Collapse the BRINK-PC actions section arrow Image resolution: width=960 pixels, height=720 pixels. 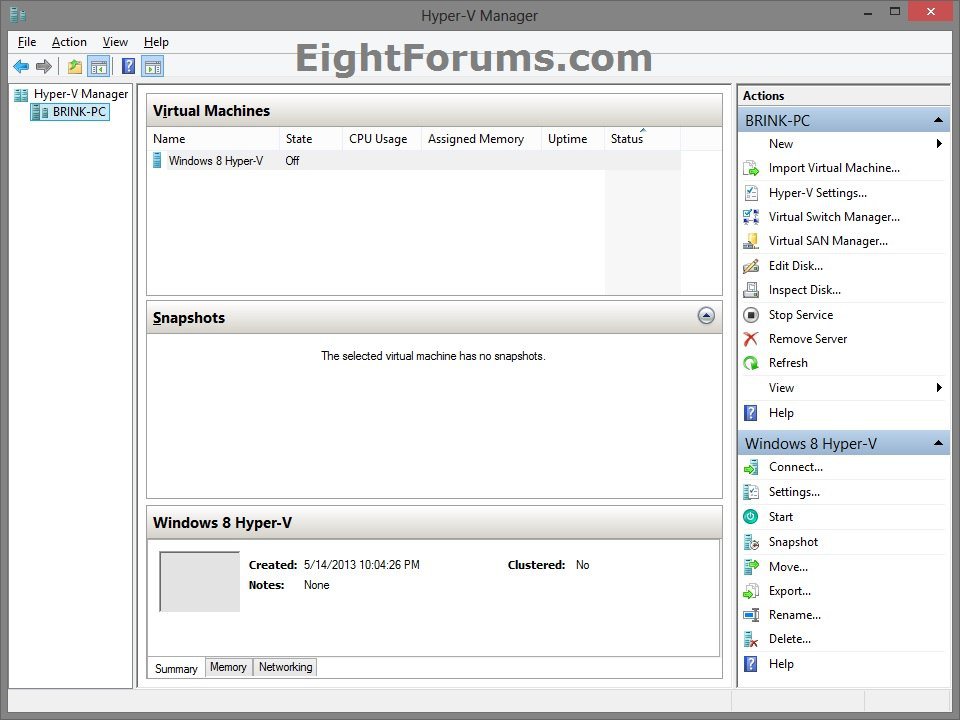pos(938,121)
